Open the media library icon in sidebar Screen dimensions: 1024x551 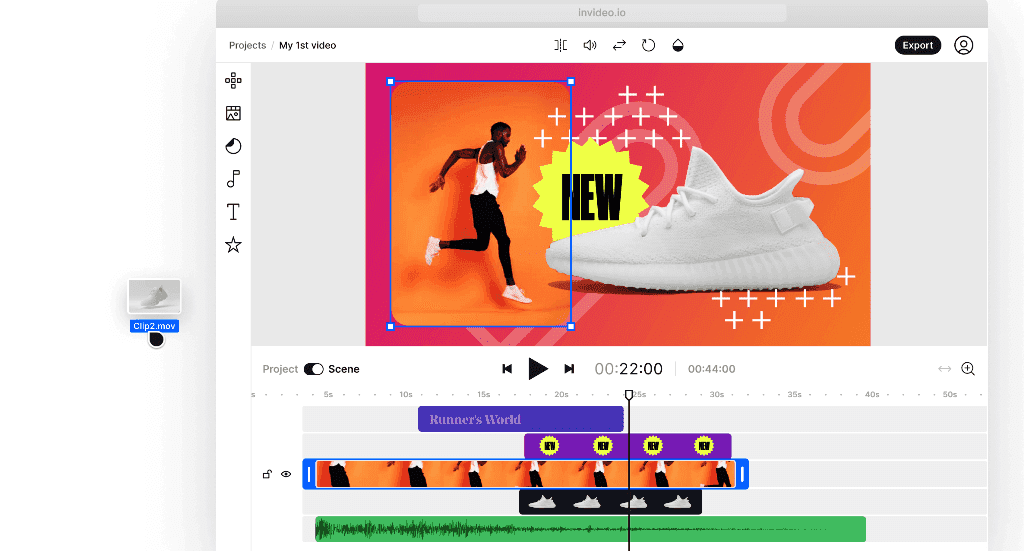(x=233, y=113)
